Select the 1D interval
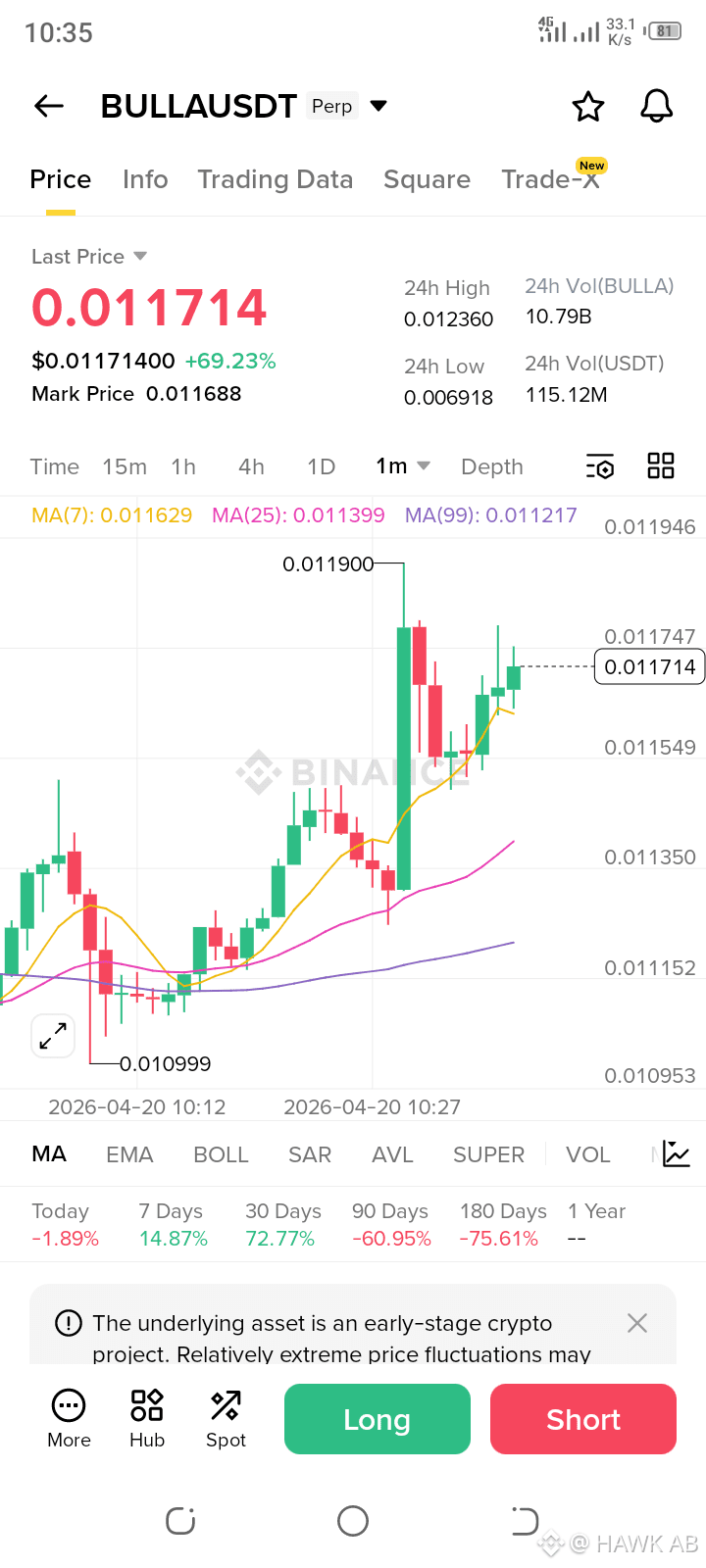This screenshot has height=1568, width=706. click(x=322, y=466)
